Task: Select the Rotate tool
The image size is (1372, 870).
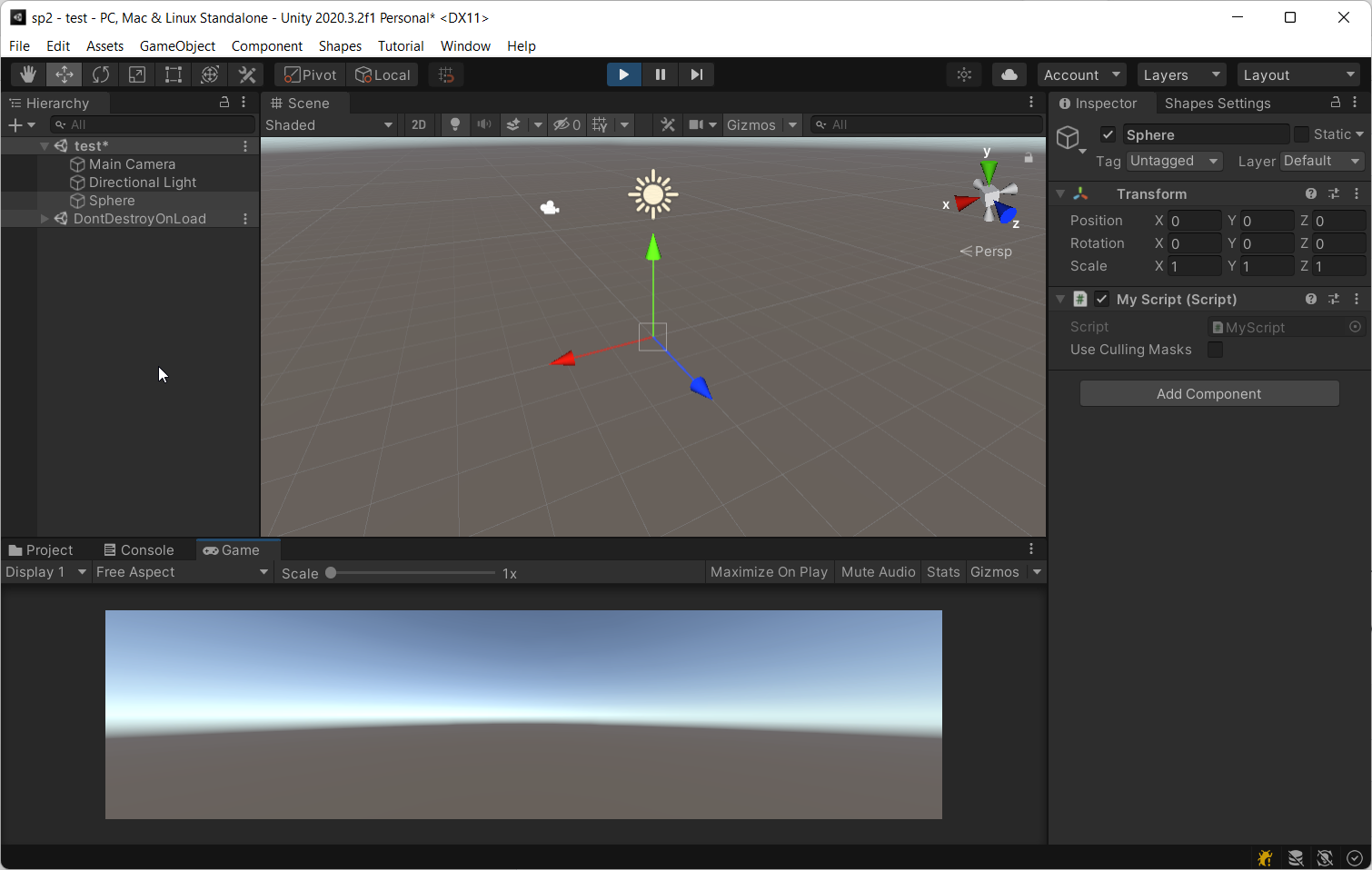Action: pos(101,74)
